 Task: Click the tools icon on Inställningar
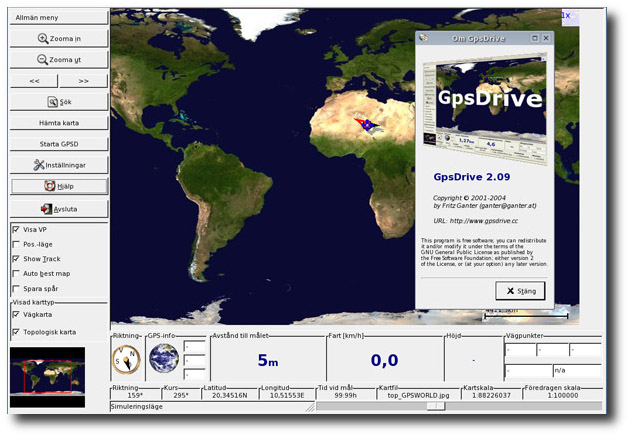[x=39, y=165]
